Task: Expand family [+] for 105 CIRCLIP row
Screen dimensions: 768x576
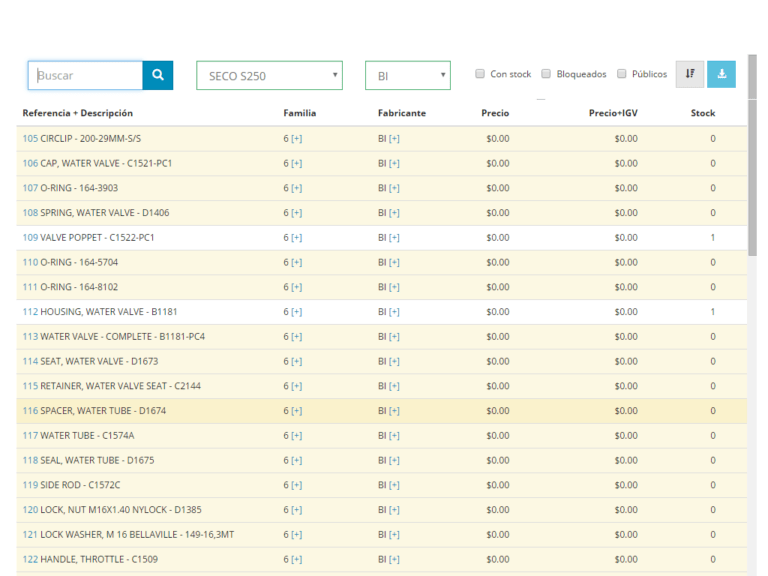Action: 296,139
